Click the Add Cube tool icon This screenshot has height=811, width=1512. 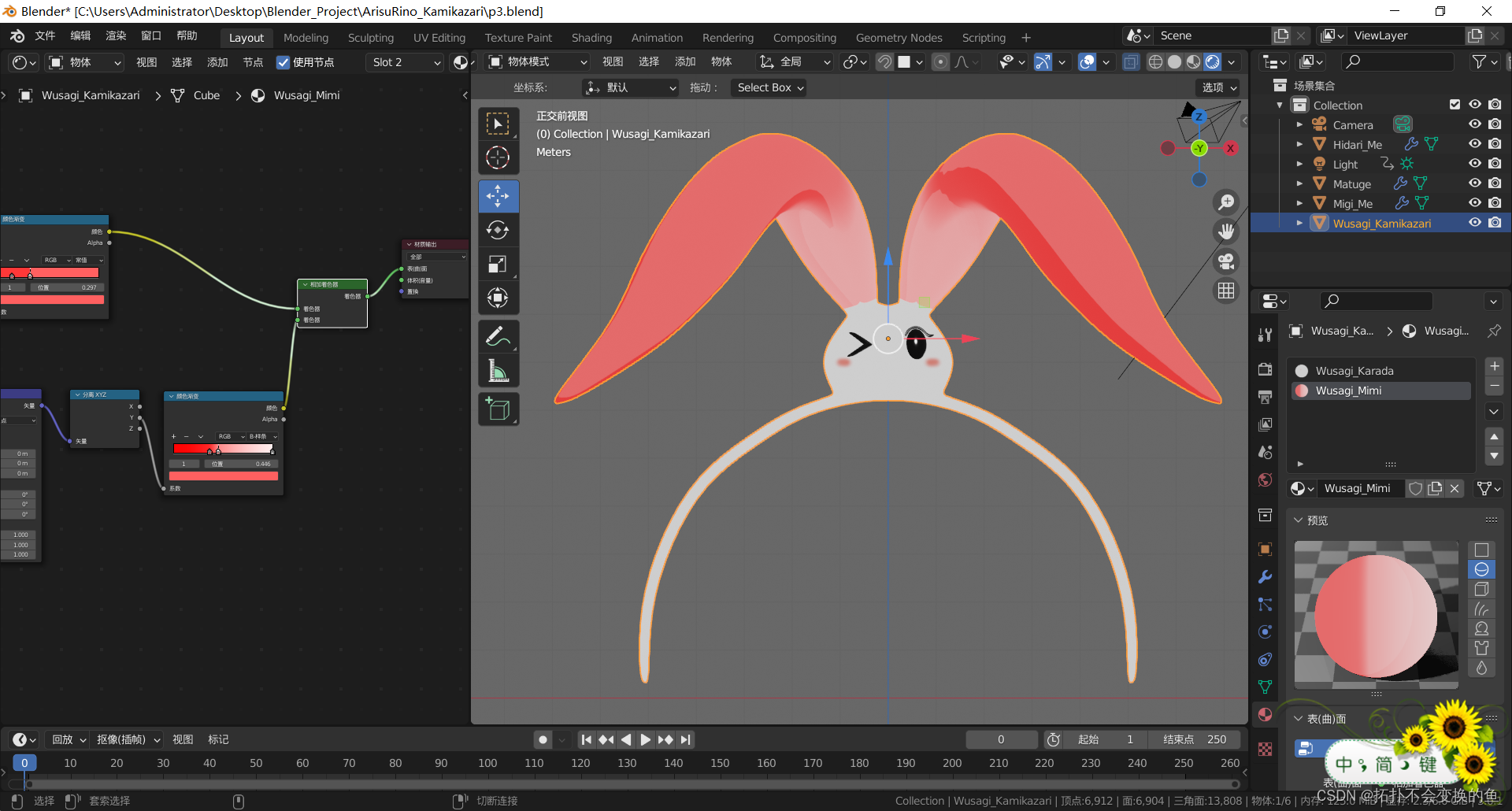498,409
